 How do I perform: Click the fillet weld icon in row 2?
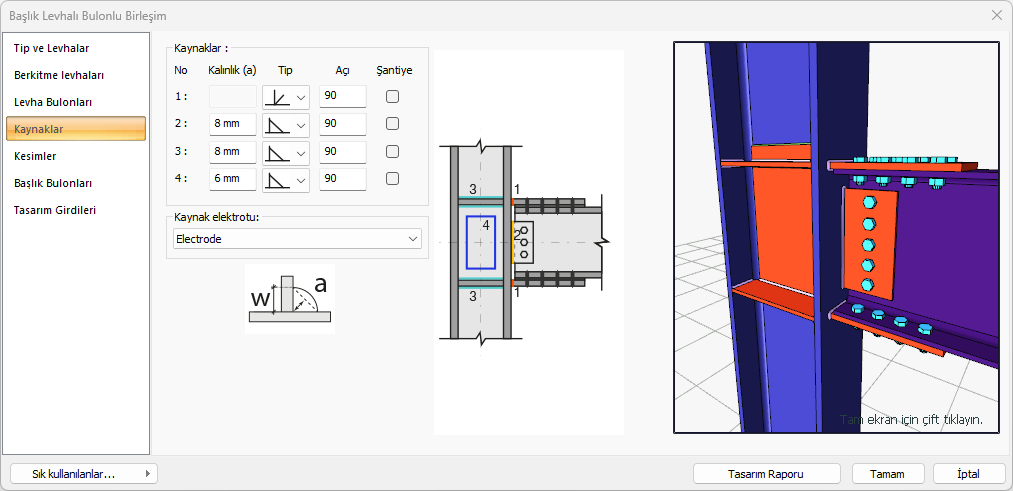(277, 124)
